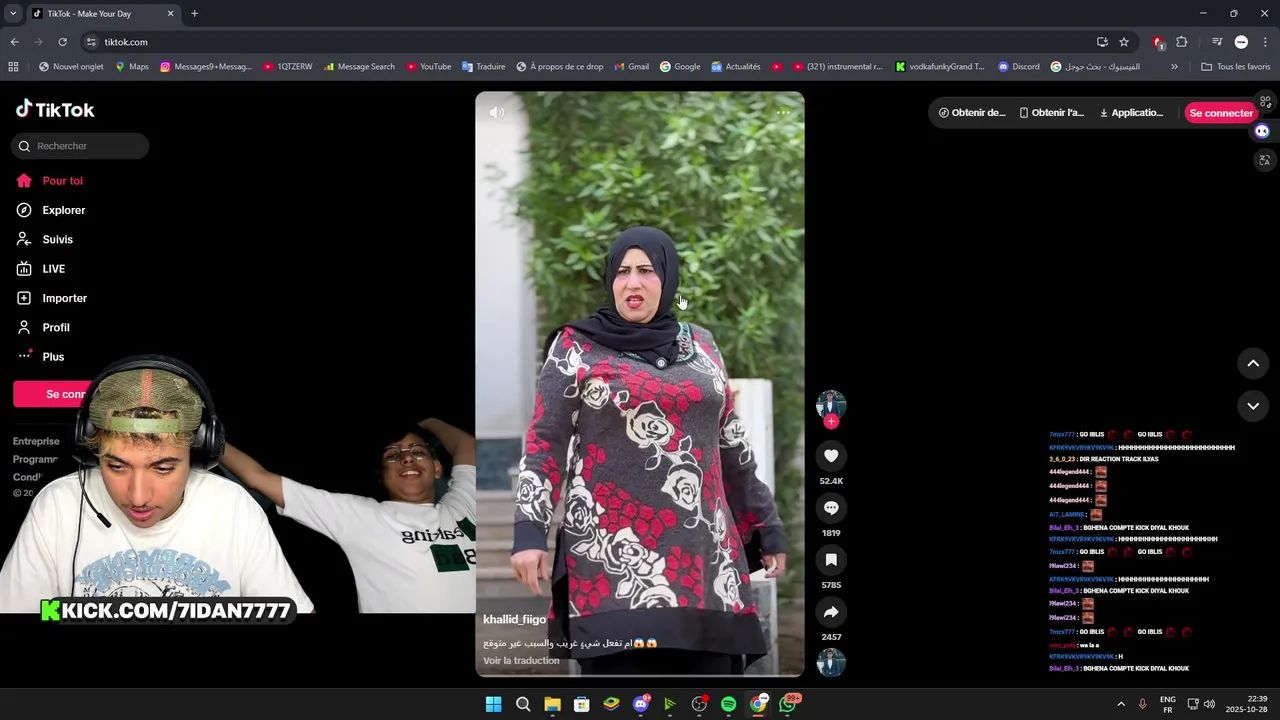Open Chrome extensions puzzle icon

click(x=1182, y=42)
